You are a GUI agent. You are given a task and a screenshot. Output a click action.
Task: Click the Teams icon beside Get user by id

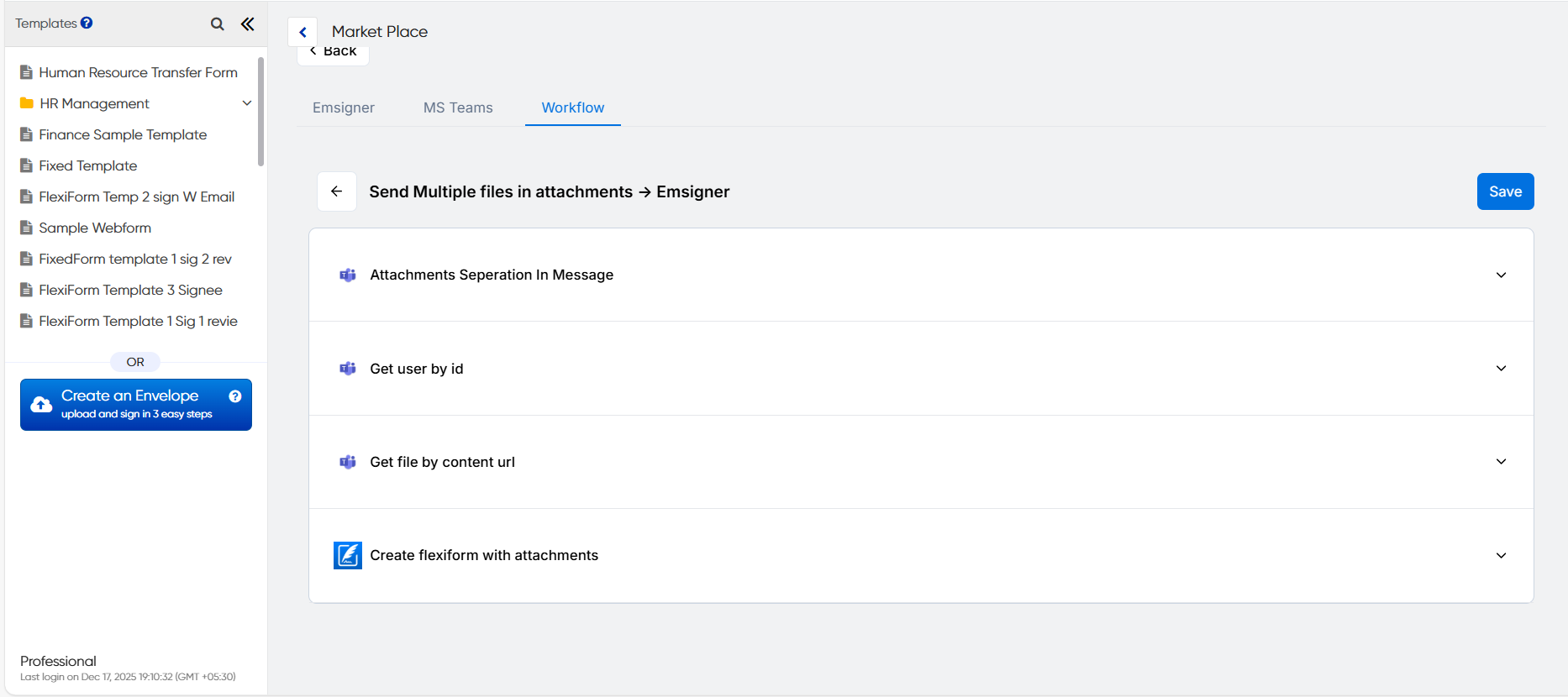pyautogui.click(x=348, y=369)
